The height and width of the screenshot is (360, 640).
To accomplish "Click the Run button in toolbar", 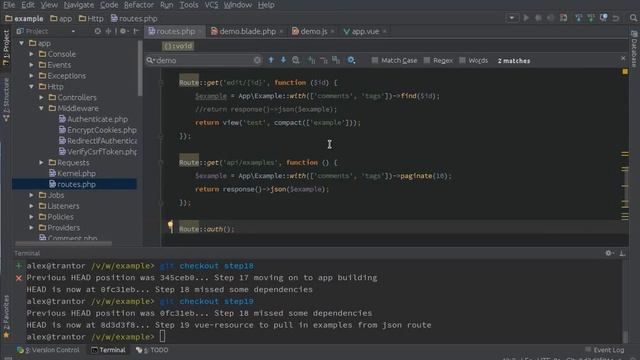I will pyautogui.click(x=526, y=18).
